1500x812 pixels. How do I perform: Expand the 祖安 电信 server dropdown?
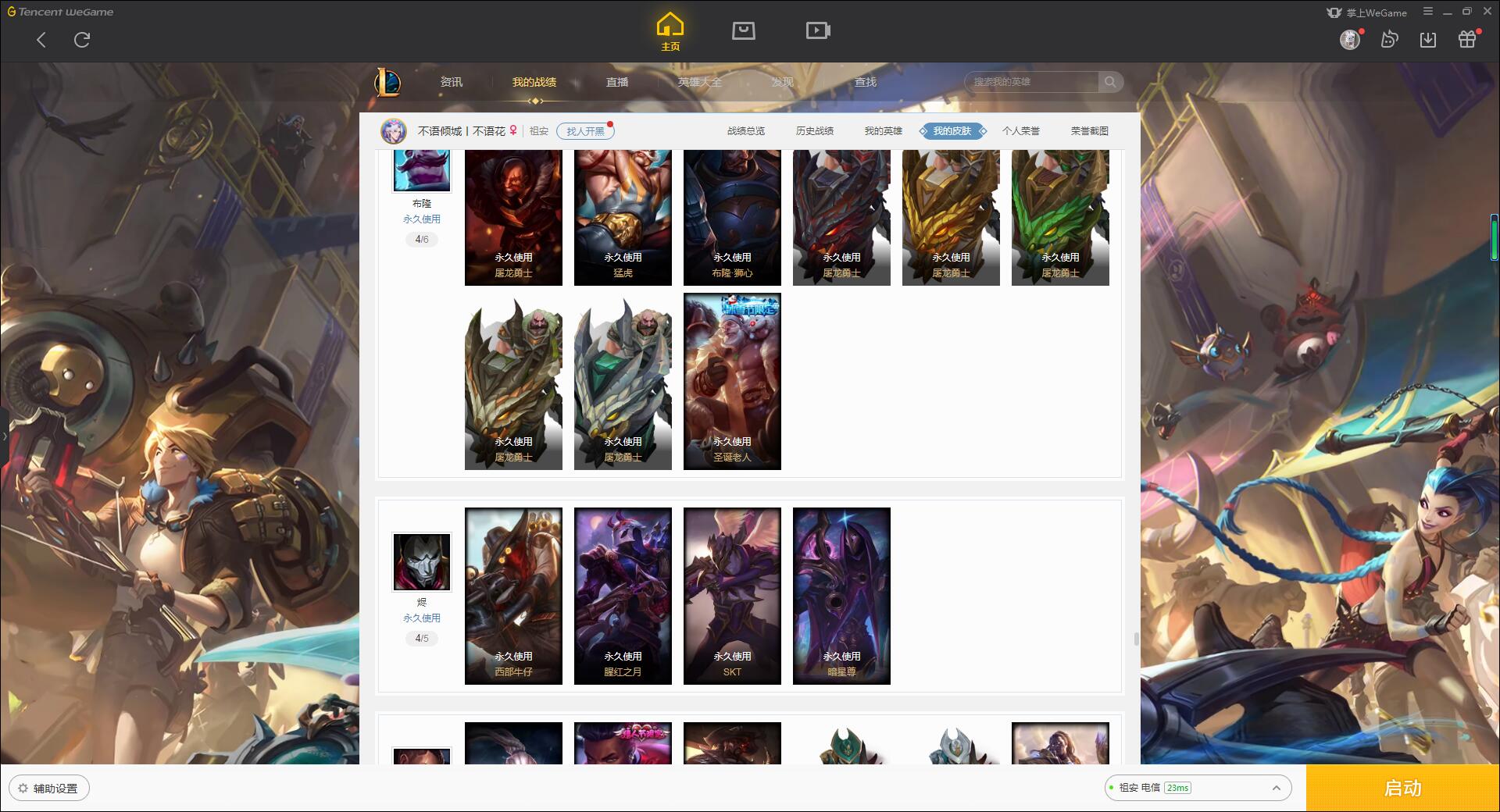[x=1198, y=788]
